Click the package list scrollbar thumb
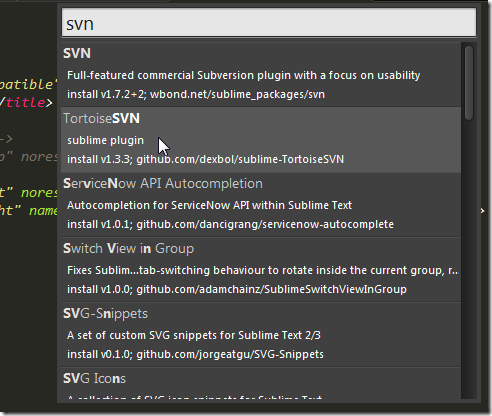Viewport: 492px width, 416px height. [469, 83]
